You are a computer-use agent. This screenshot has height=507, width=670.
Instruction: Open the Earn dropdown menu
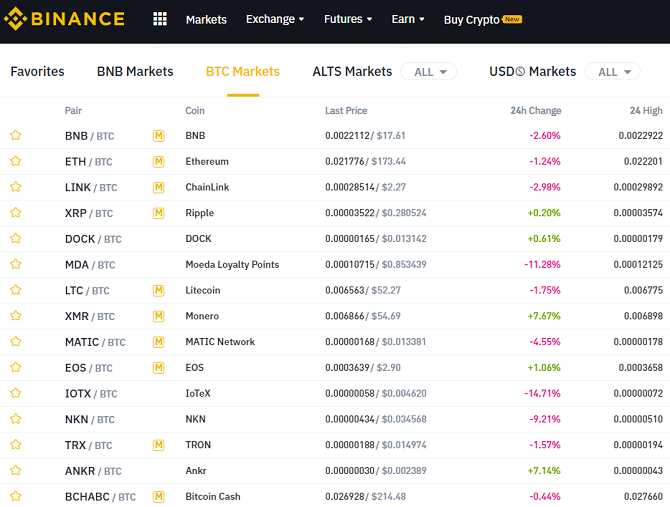click(408, 19)
